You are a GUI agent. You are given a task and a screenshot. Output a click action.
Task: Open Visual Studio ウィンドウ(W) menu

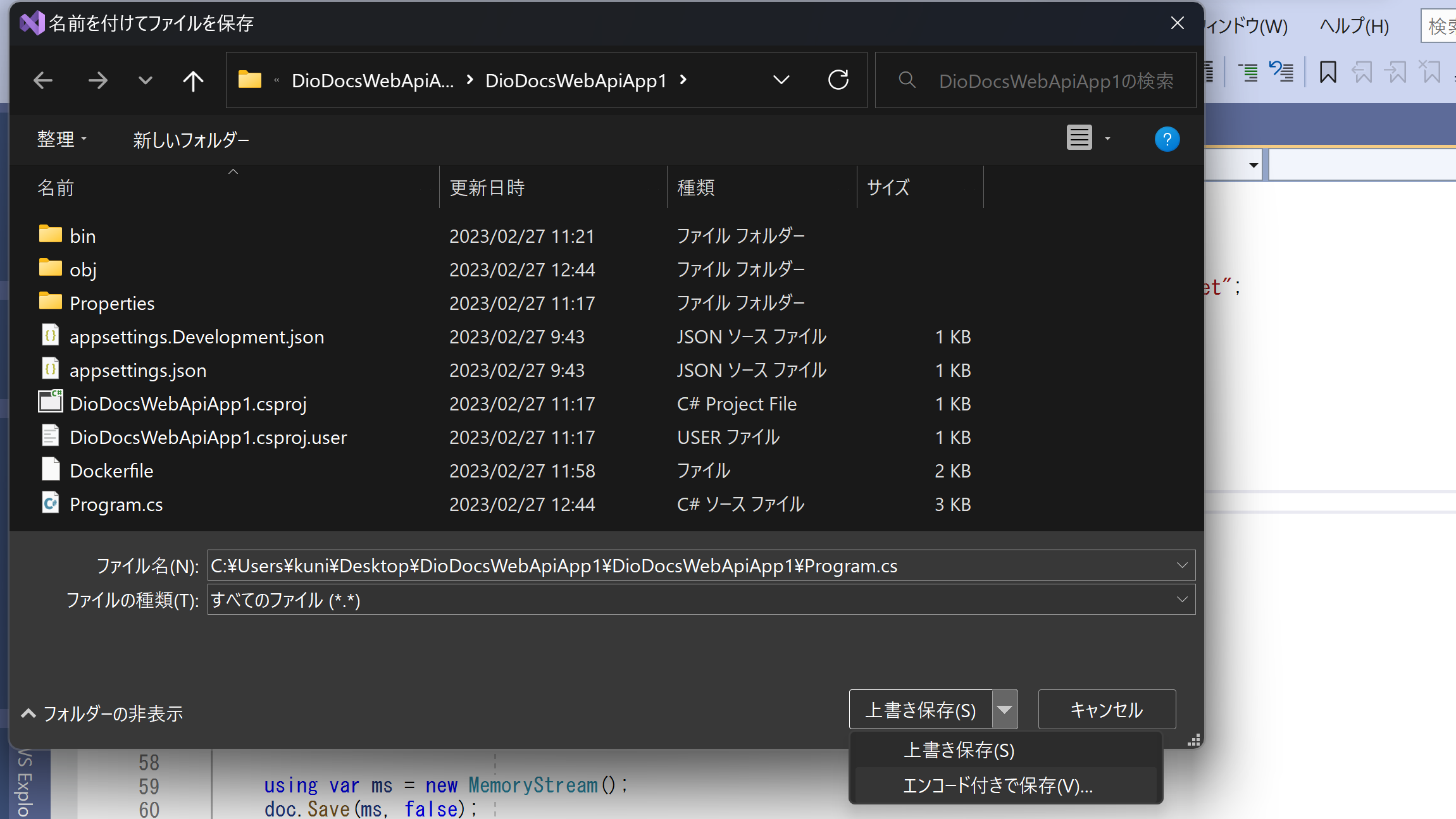pos(1247,26)
